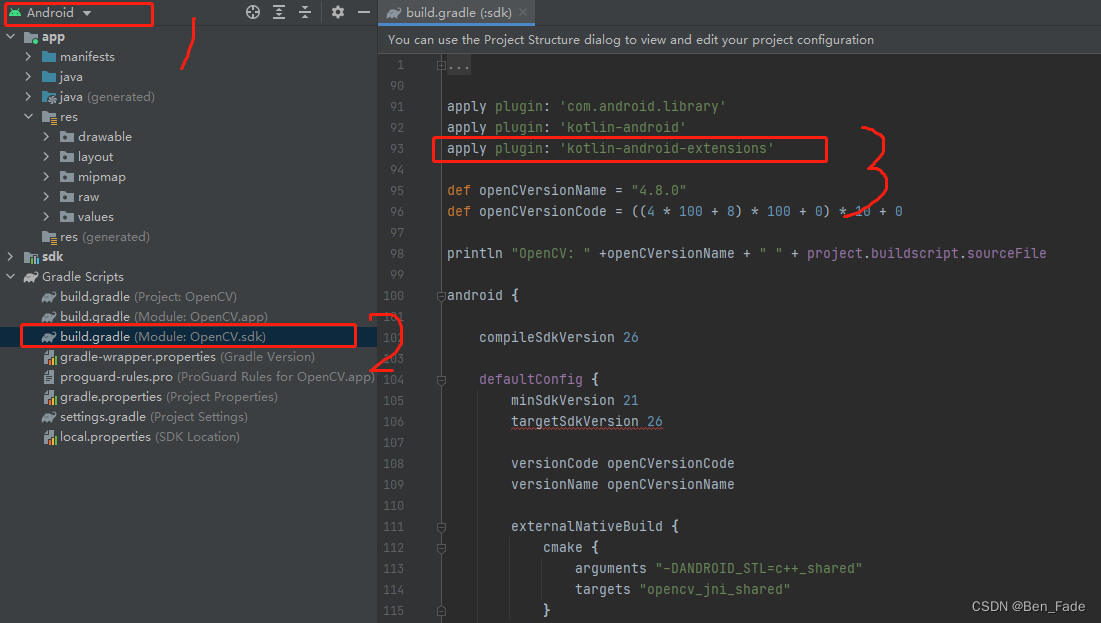Fold the cmake block at line 112
The height and width of the screenshot is (623, 1101).
(x=441, y=548)
